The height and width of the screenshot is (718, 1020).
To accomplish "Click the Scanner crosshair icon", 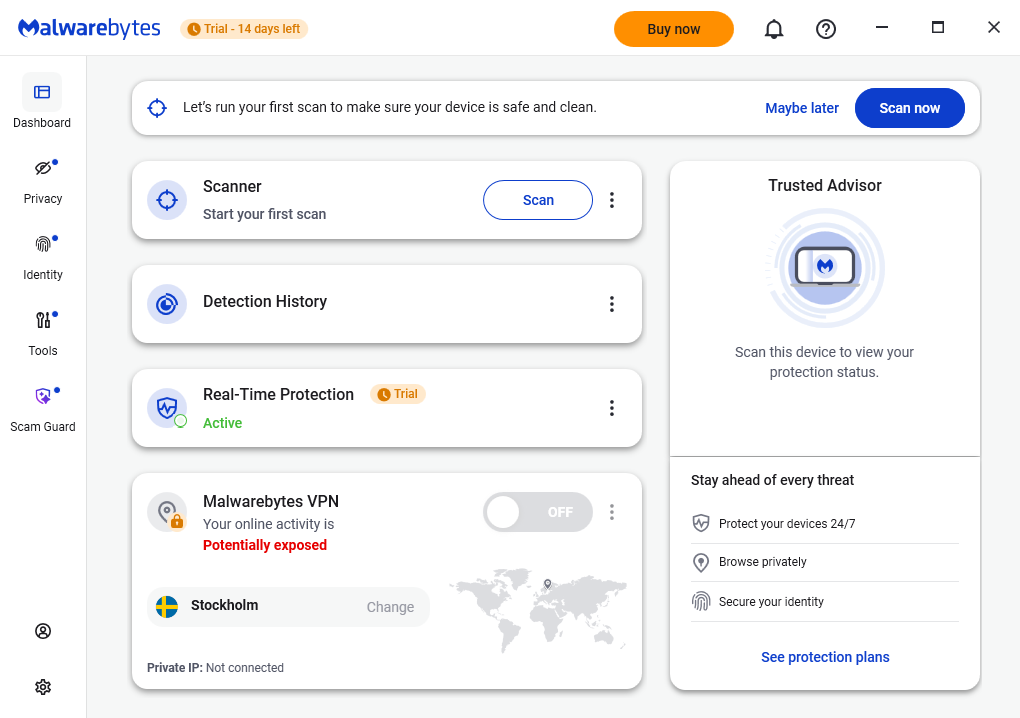I will [167, 200].
